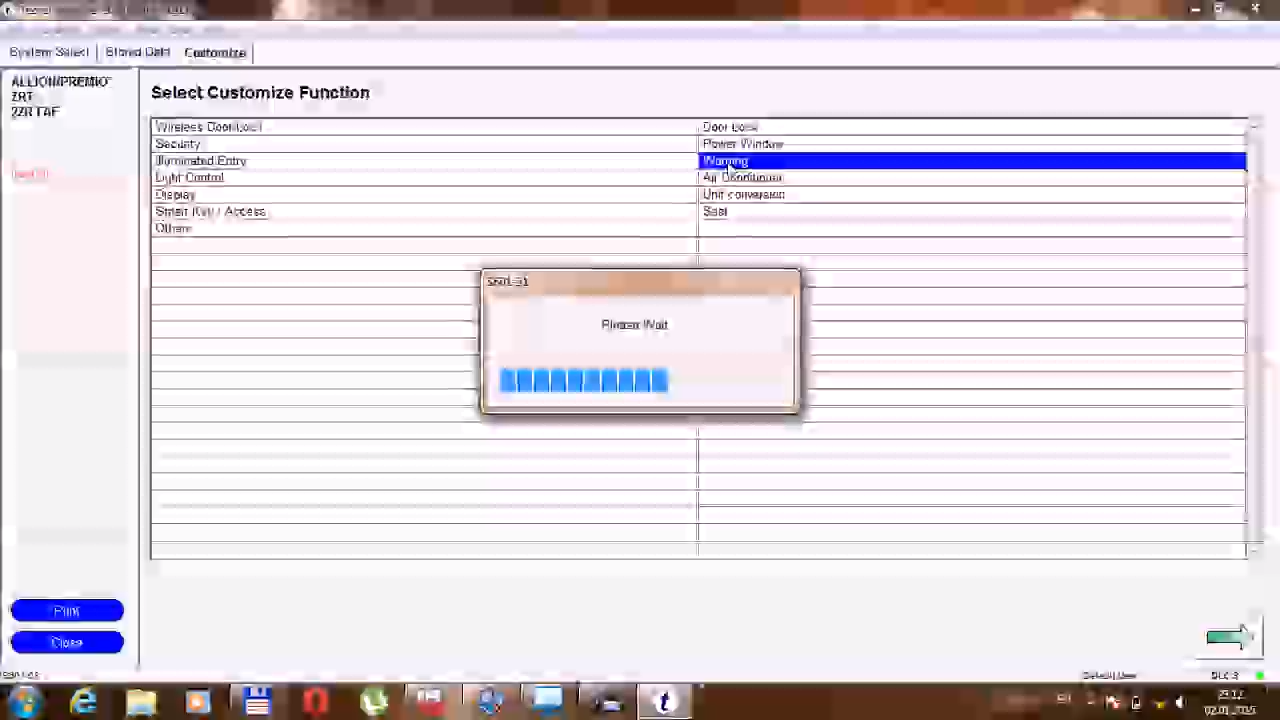Switch to the Stored Data tab
The width and height of the screenshot is (1280, 720).
point(138,52)
